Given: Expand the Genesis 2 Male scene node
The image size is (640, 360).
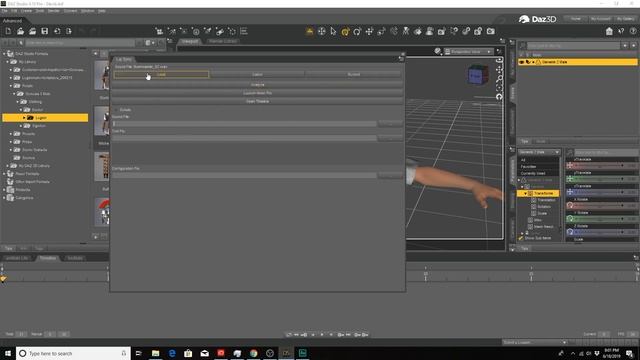Looking at the screenshot, I should (x=533, y=62).
